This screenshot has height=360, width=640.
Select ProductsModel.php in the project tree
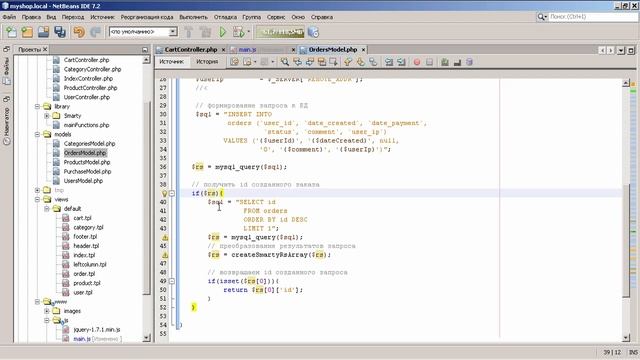[x=87, y=162]
